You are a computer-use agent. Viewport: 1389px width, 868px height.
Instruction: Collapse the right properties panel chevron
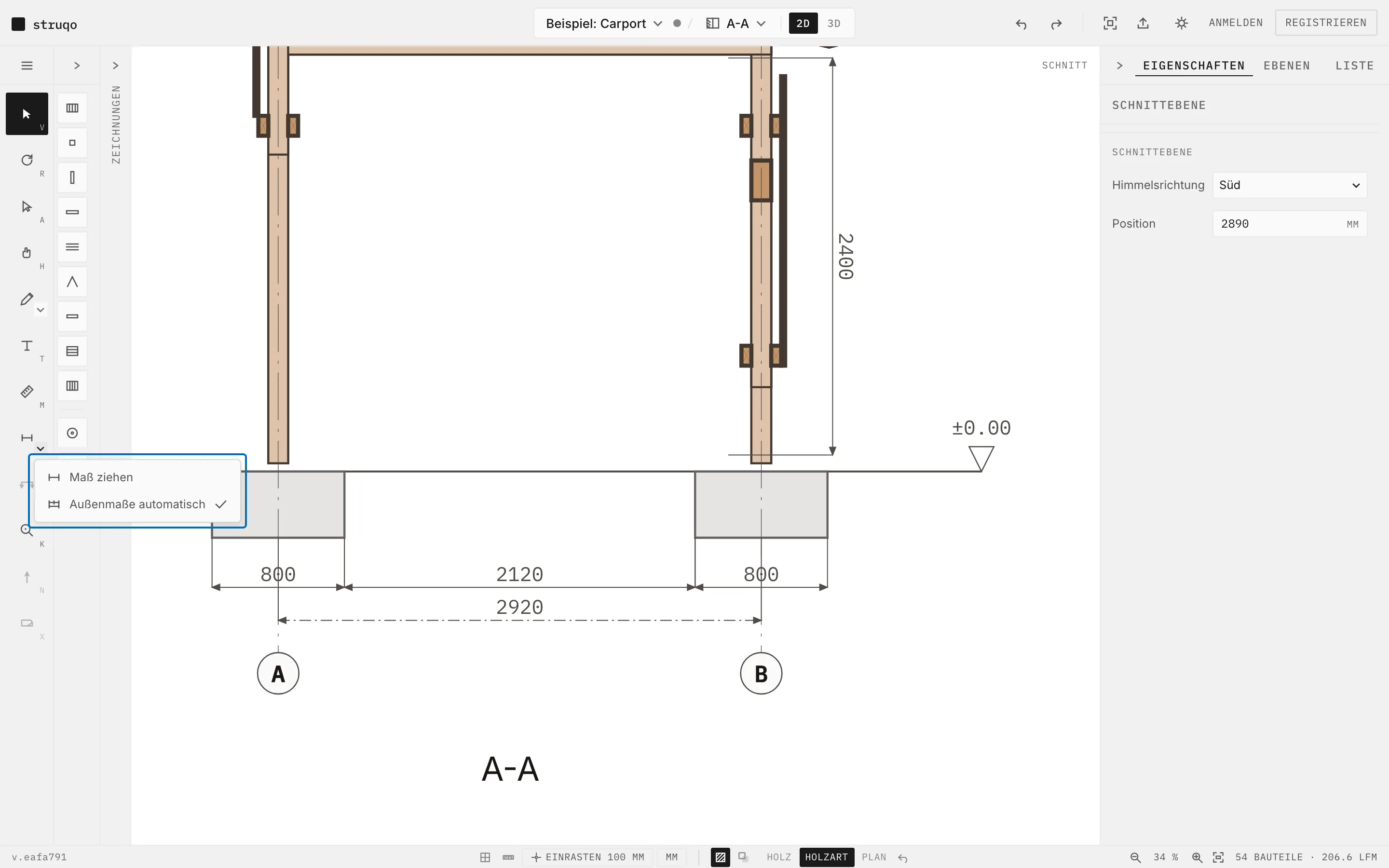(1119, 66)
